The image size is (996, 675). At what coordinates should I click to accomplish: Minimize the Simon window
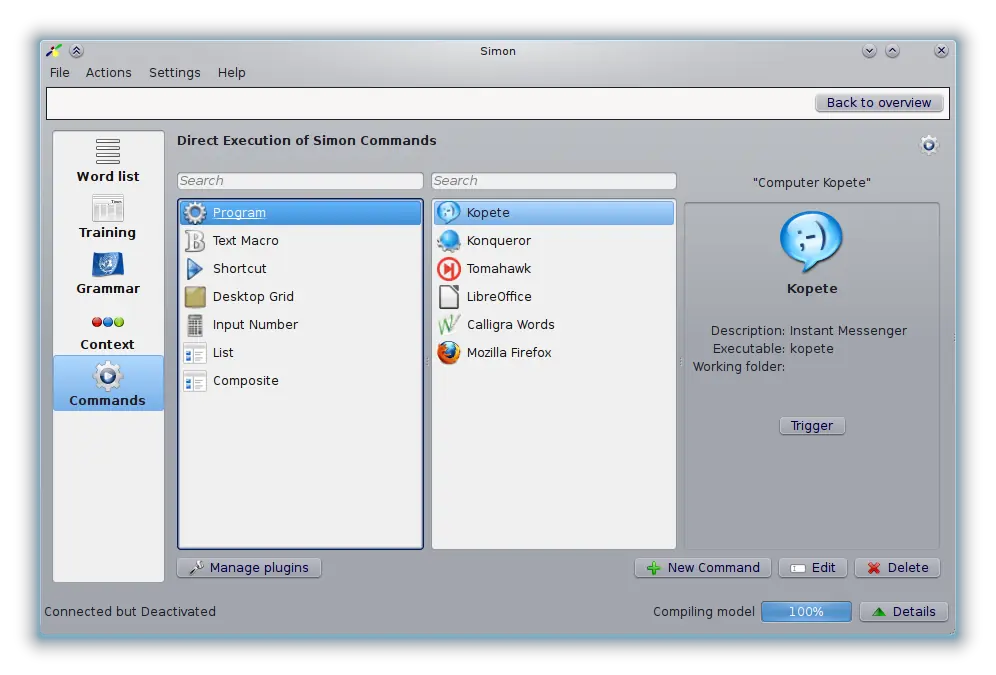tap(869, 51)
